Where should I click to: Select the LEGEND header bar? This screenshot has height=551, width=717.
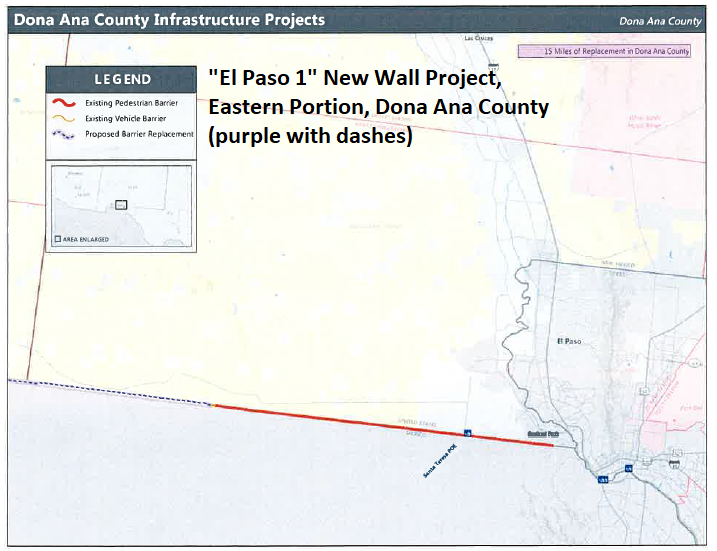point(122,79)
